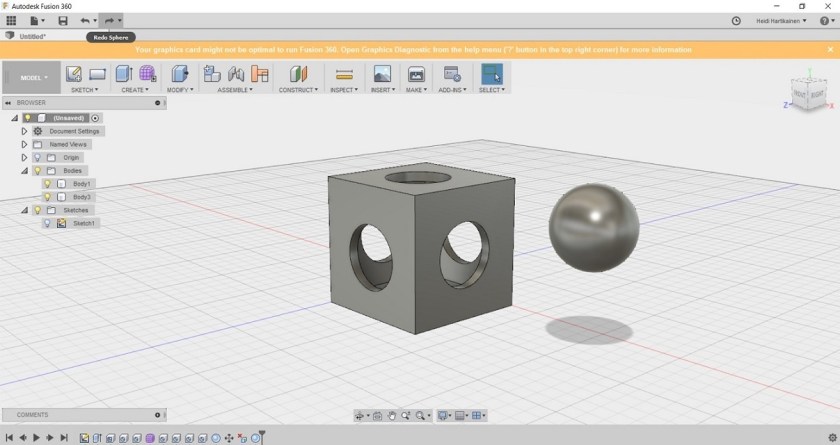
Task: Click the Save icon in the title toolbar
Action: 63,20
